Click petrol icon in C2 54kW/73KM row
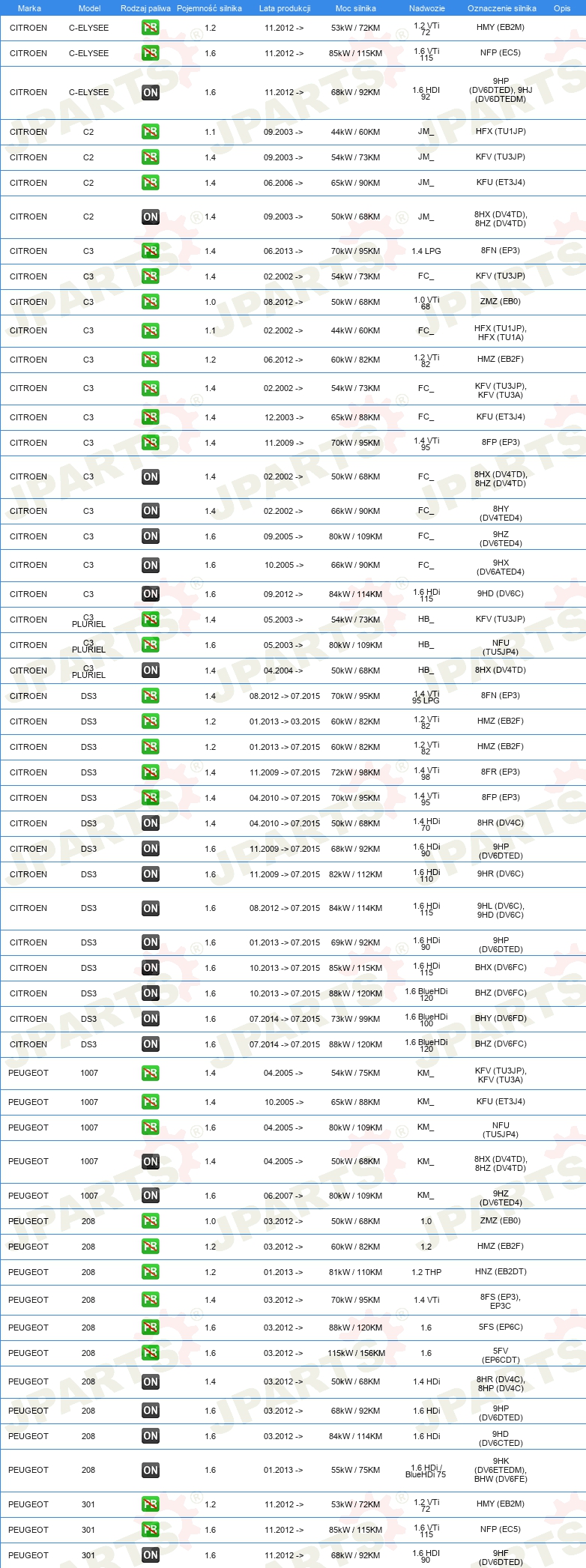The image size is (586, 1568). (x=151, y=157)
